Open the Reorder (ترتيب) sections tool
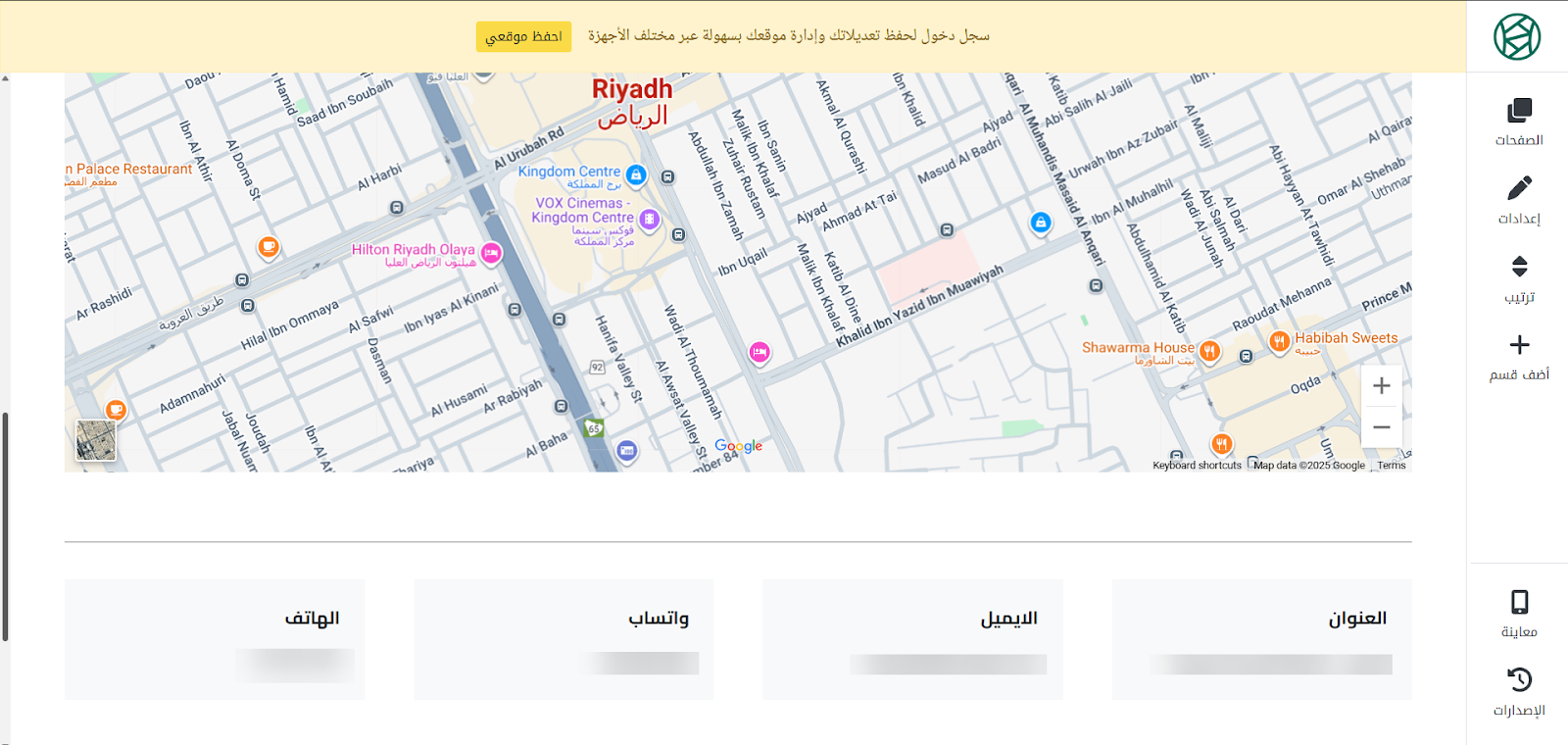Screen dimensions: 1568x745 coord(1519,277)
